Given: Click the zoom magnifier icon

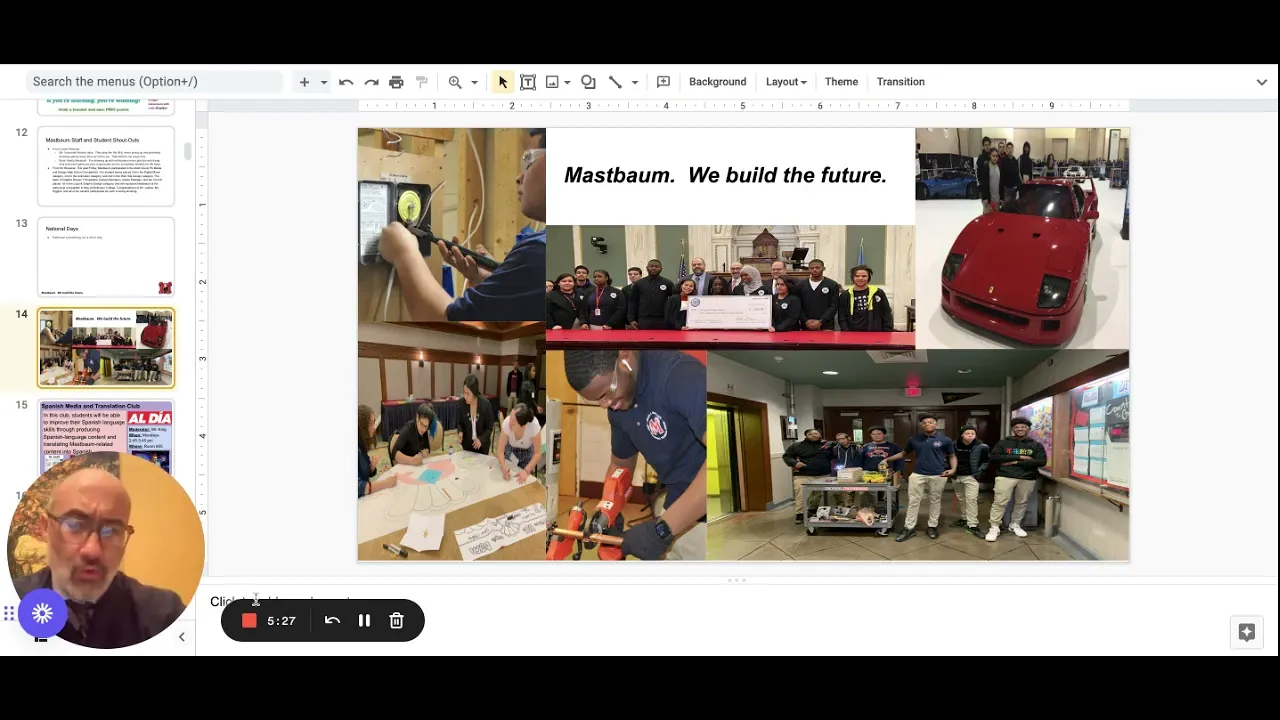Looking at the screenshot, I should coord(455,82).
